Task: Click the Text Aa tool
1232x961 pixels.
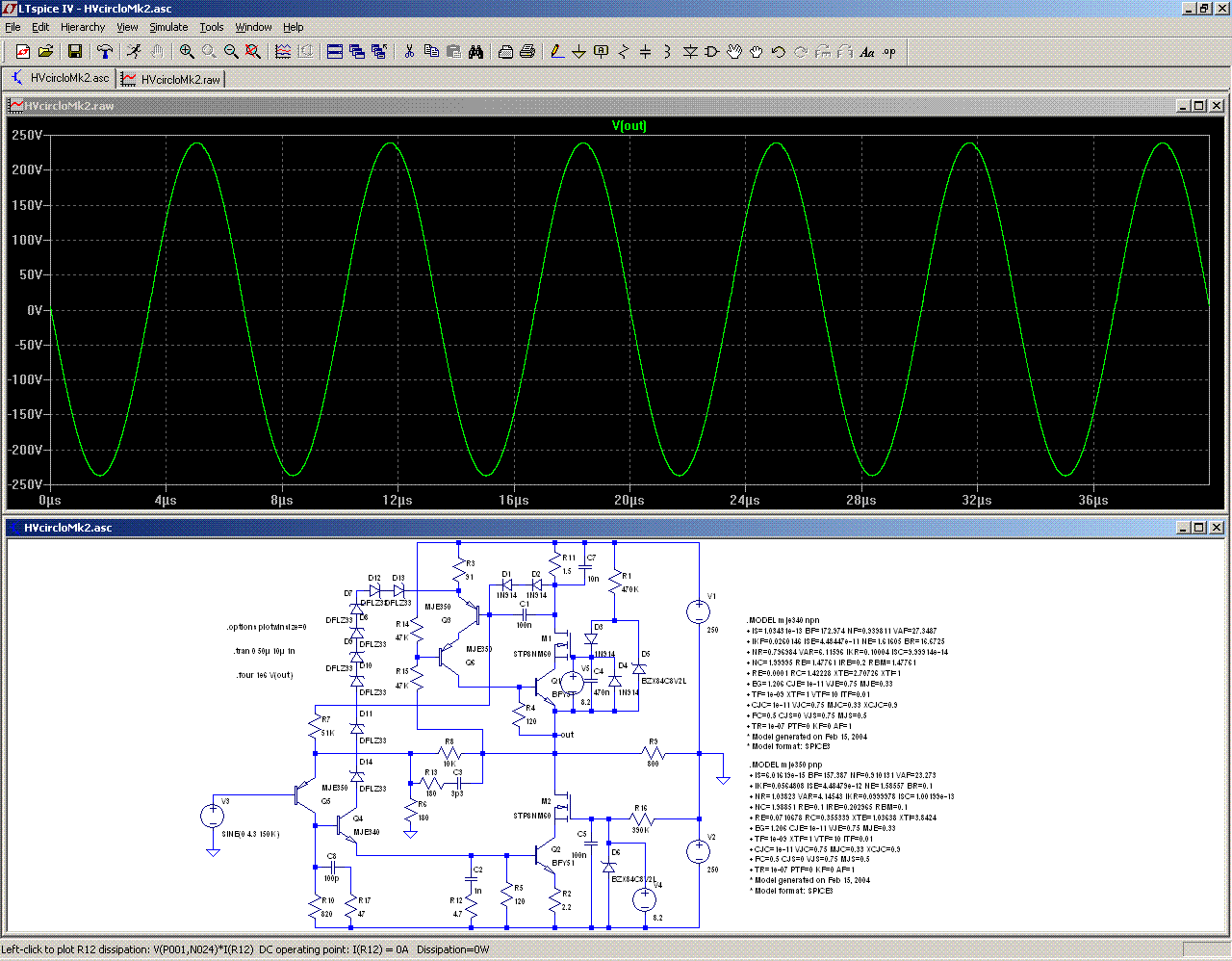Action: click(867, 52)
